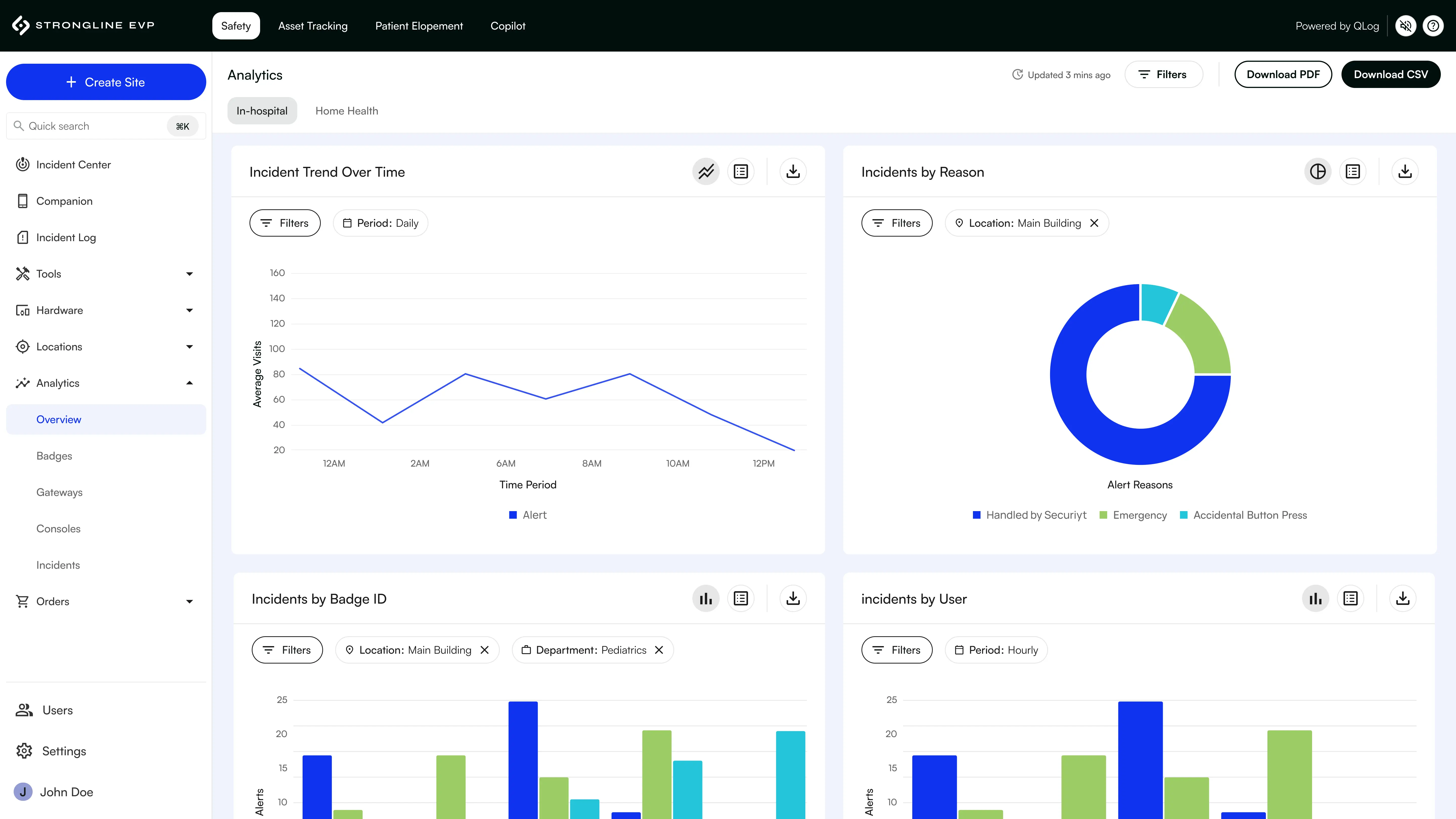Click the refresh icon next to Updated
Image resolution: width=1456 pixels, height=819 pixels.
click(x=1017, y=75)
